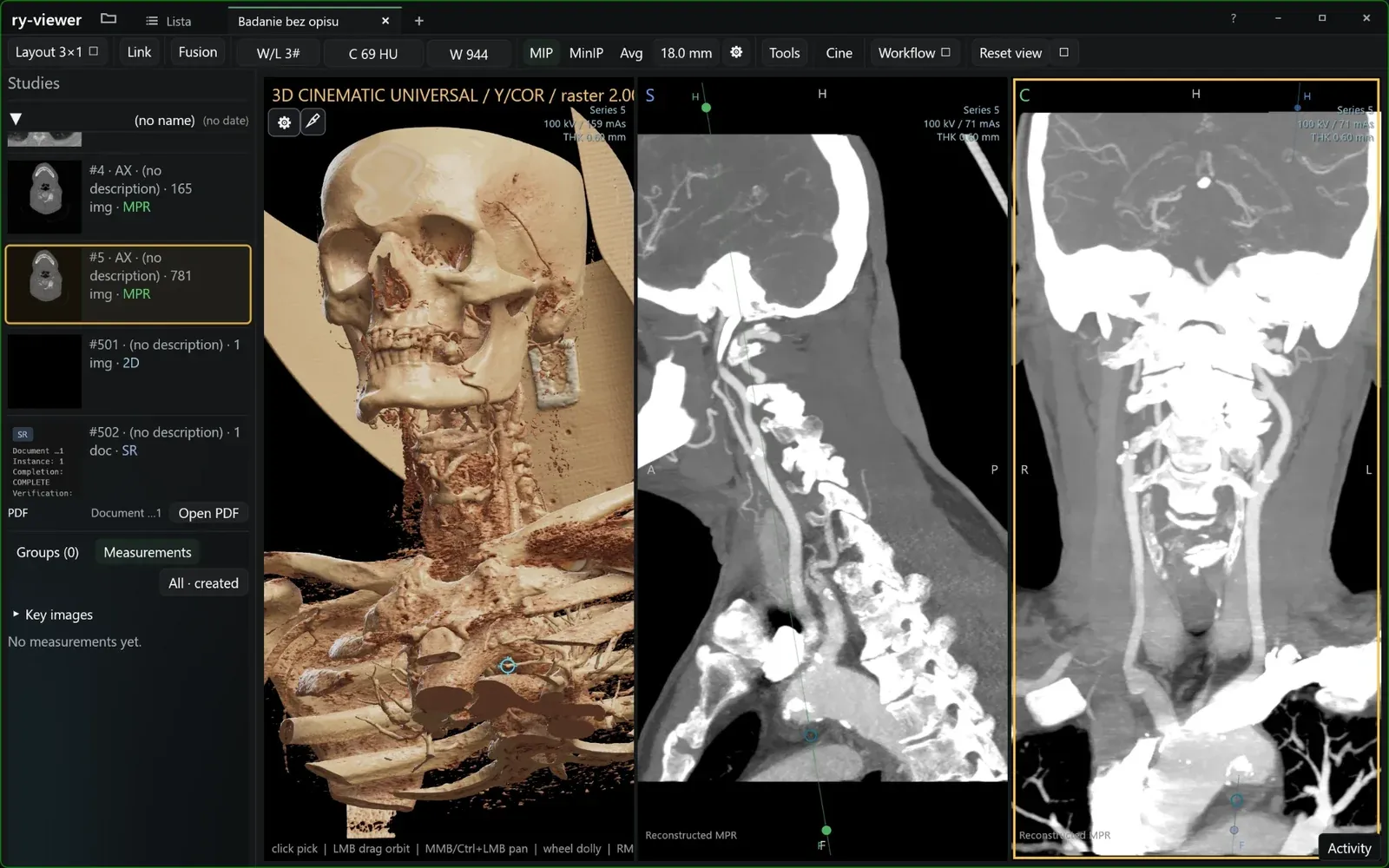
Task: Click the window center C 69 HU field
Action: [373, 54]
